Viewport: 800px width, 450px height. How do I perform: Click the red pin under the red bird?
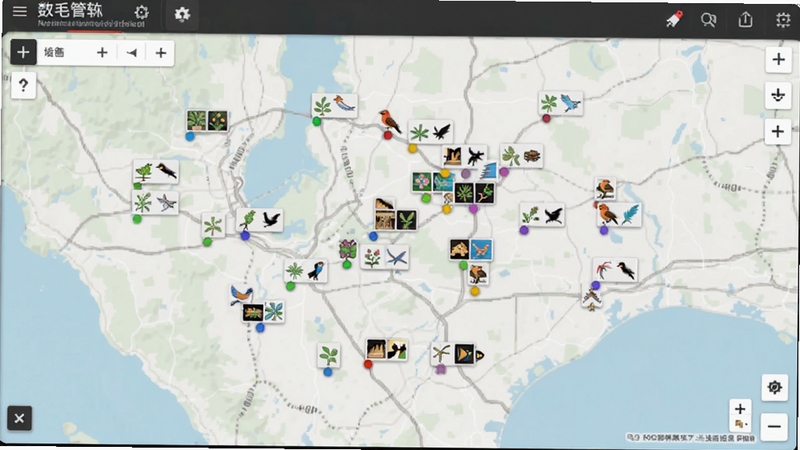click(388, 135)
